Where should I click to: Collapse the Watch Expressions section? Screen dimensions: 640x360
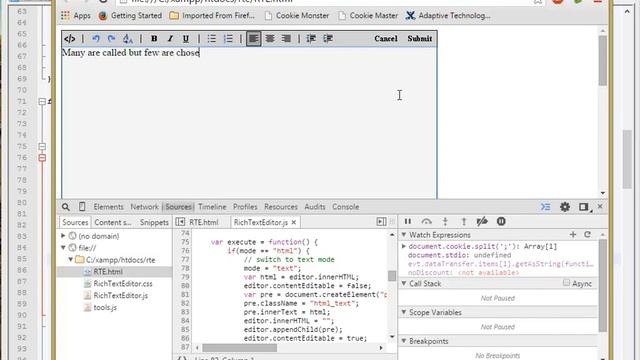(404, 235)
